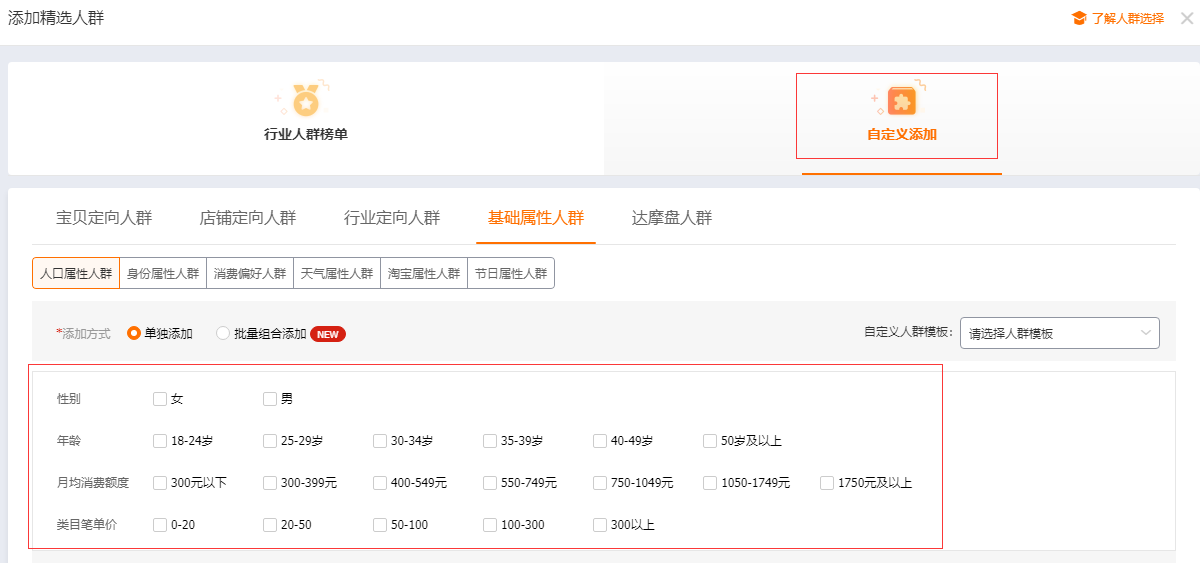The height and width of the screenshot is (563, 1200).
Task: Enable the 30-34岁 age checkbox
Action: pyautogui.click(x=380, y=441)
